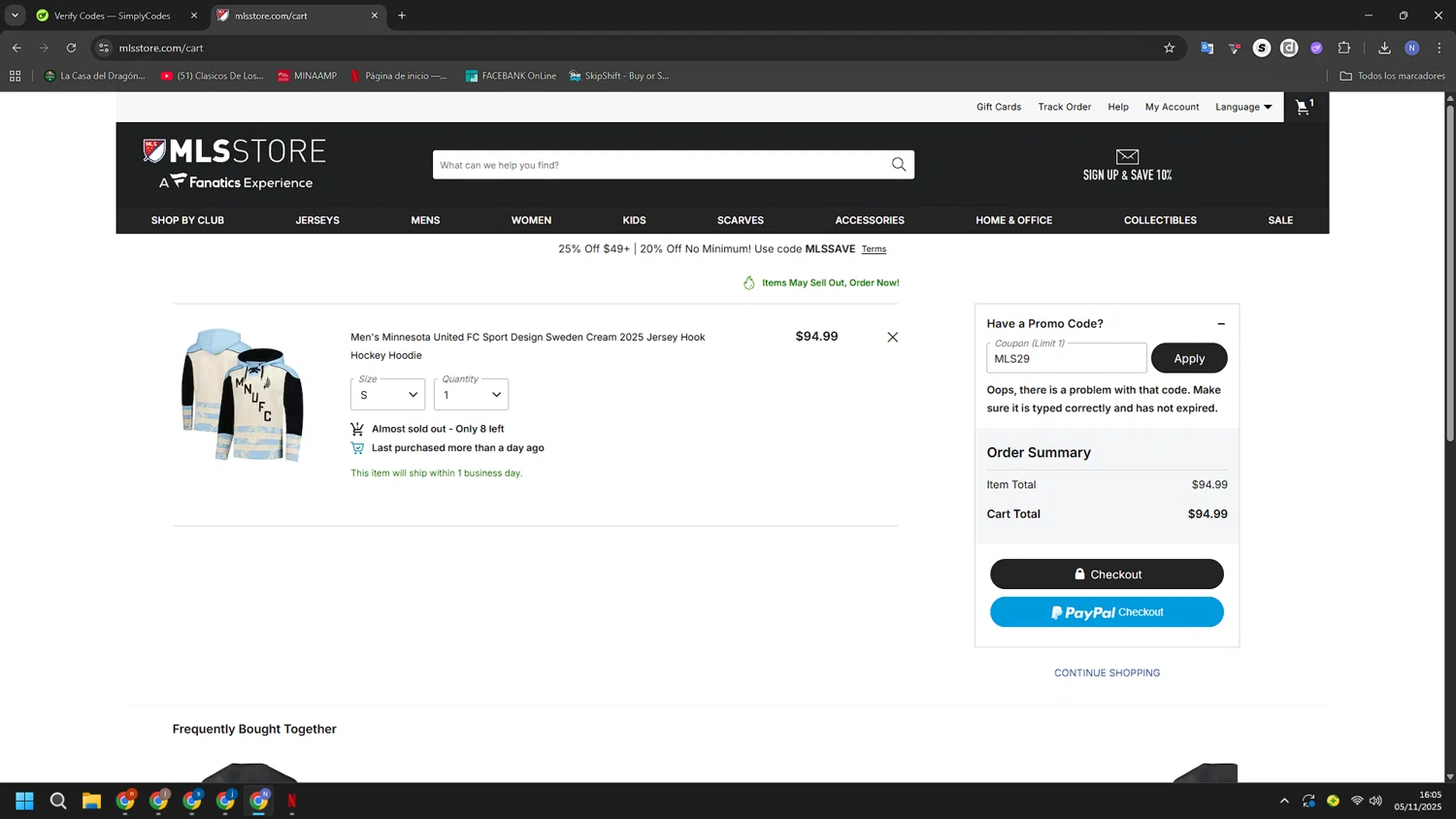This screenshot has width=1456, height=819.
Task: Click the Apply coupon button
Action: (x=1189, y=358)
